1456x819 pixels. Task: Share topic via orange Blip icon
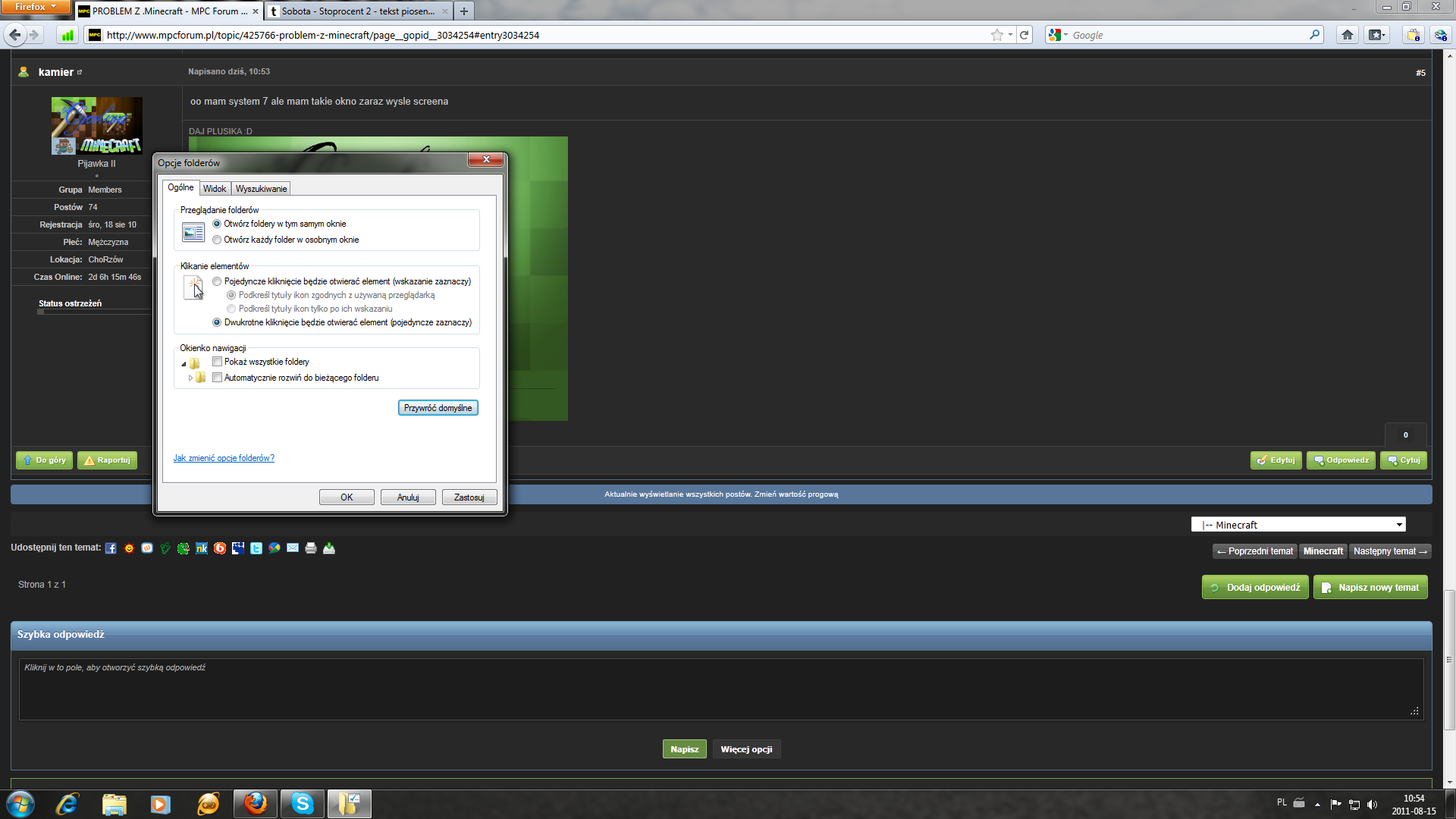click(x=220, y=548)
